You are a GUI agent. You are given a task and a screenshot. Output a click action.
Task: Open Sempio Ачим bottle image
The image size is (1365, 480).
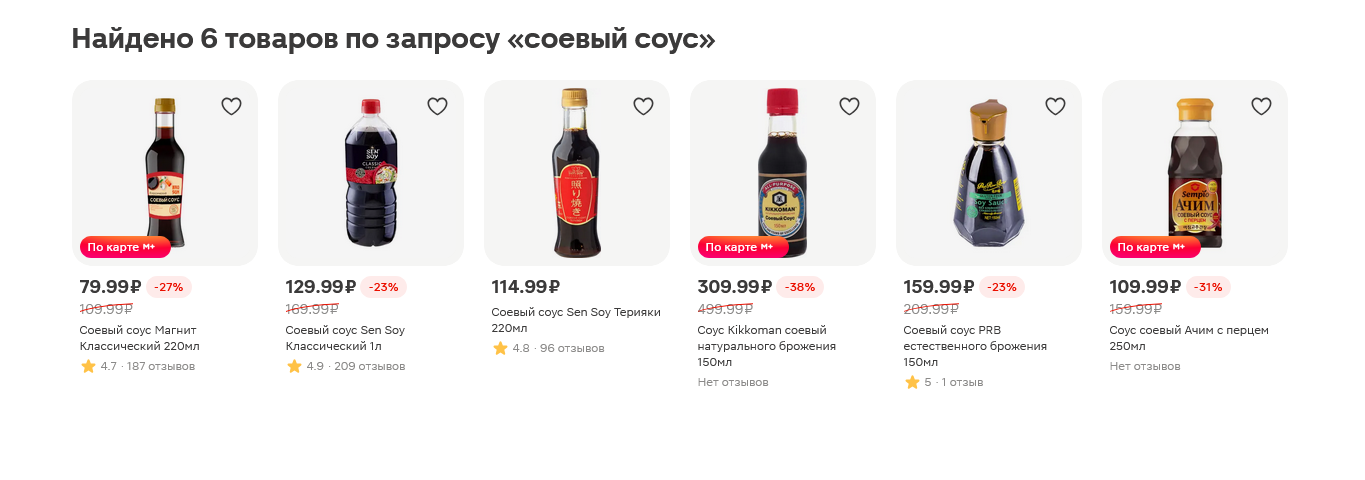[1194, 172]
